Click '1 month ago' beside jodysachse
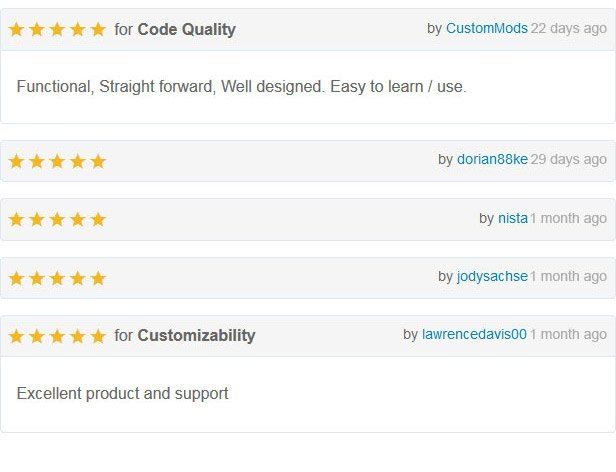 [x=568, y=276]
